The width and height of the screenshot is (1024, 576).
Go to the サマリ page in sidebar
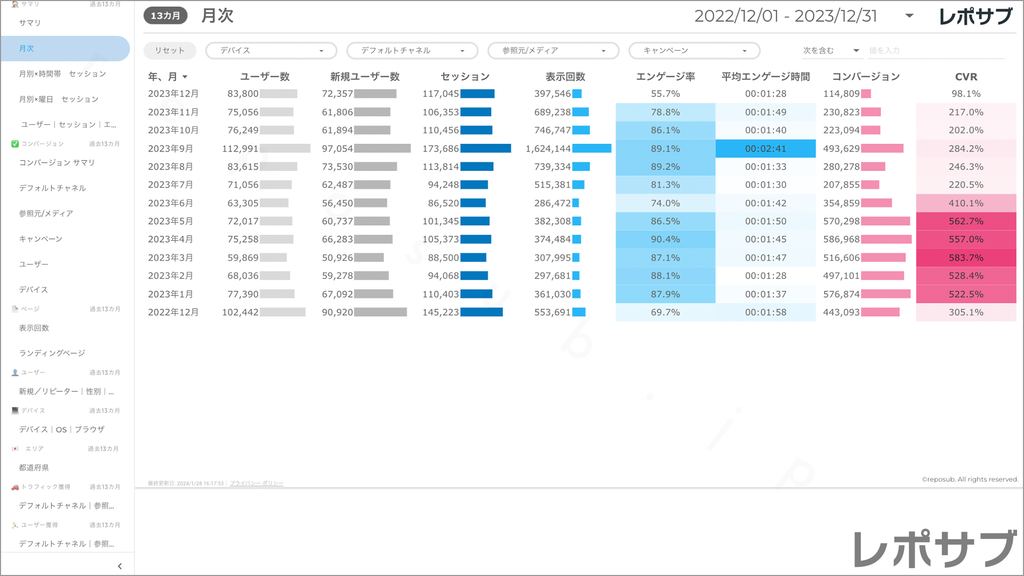pyautogui.click(x=30, y=22)
